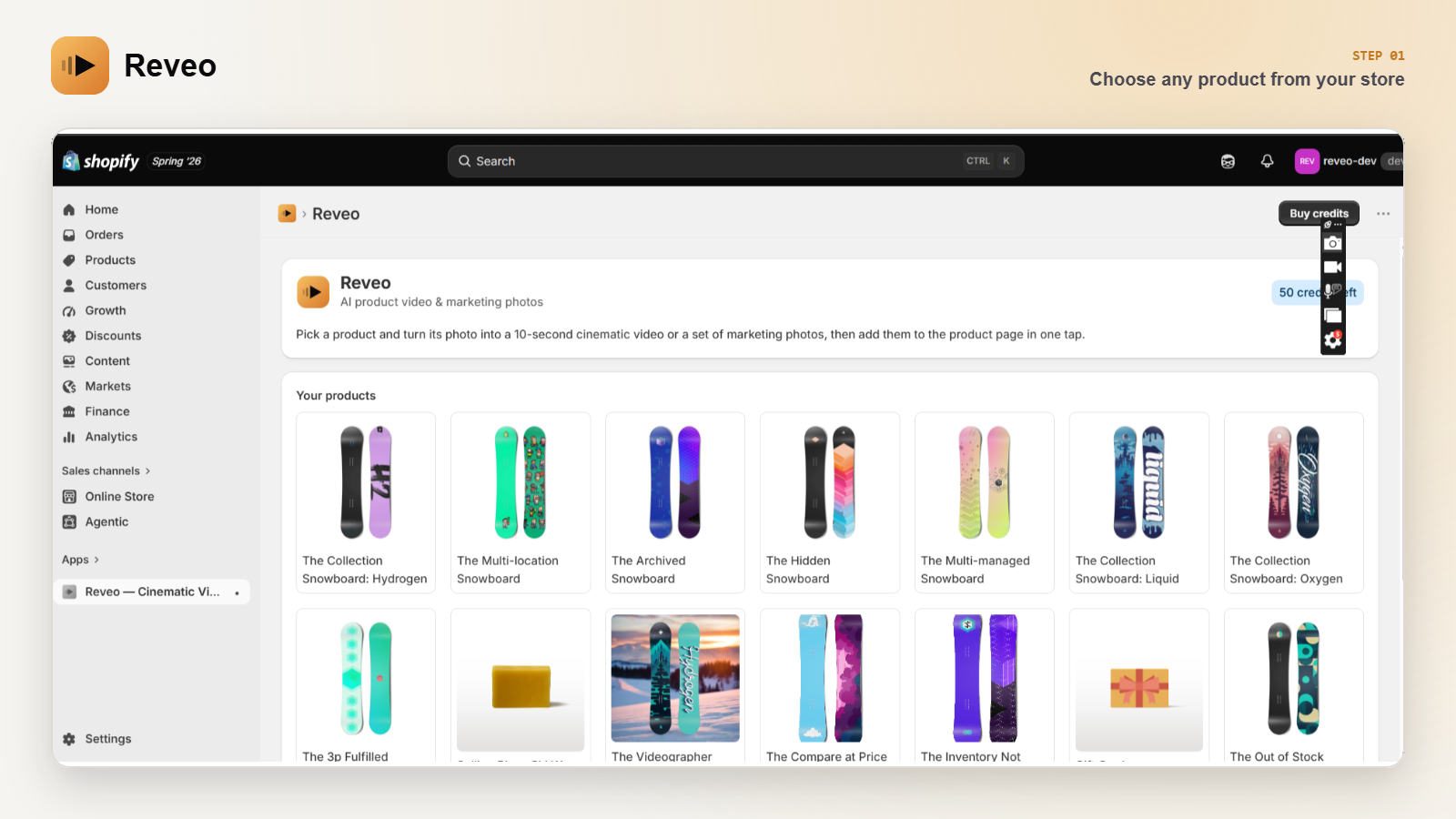Click the REV store avatar
The height and width of the screenshot is (819, 1456).
pyautogui.click(x=1307, y=161)
